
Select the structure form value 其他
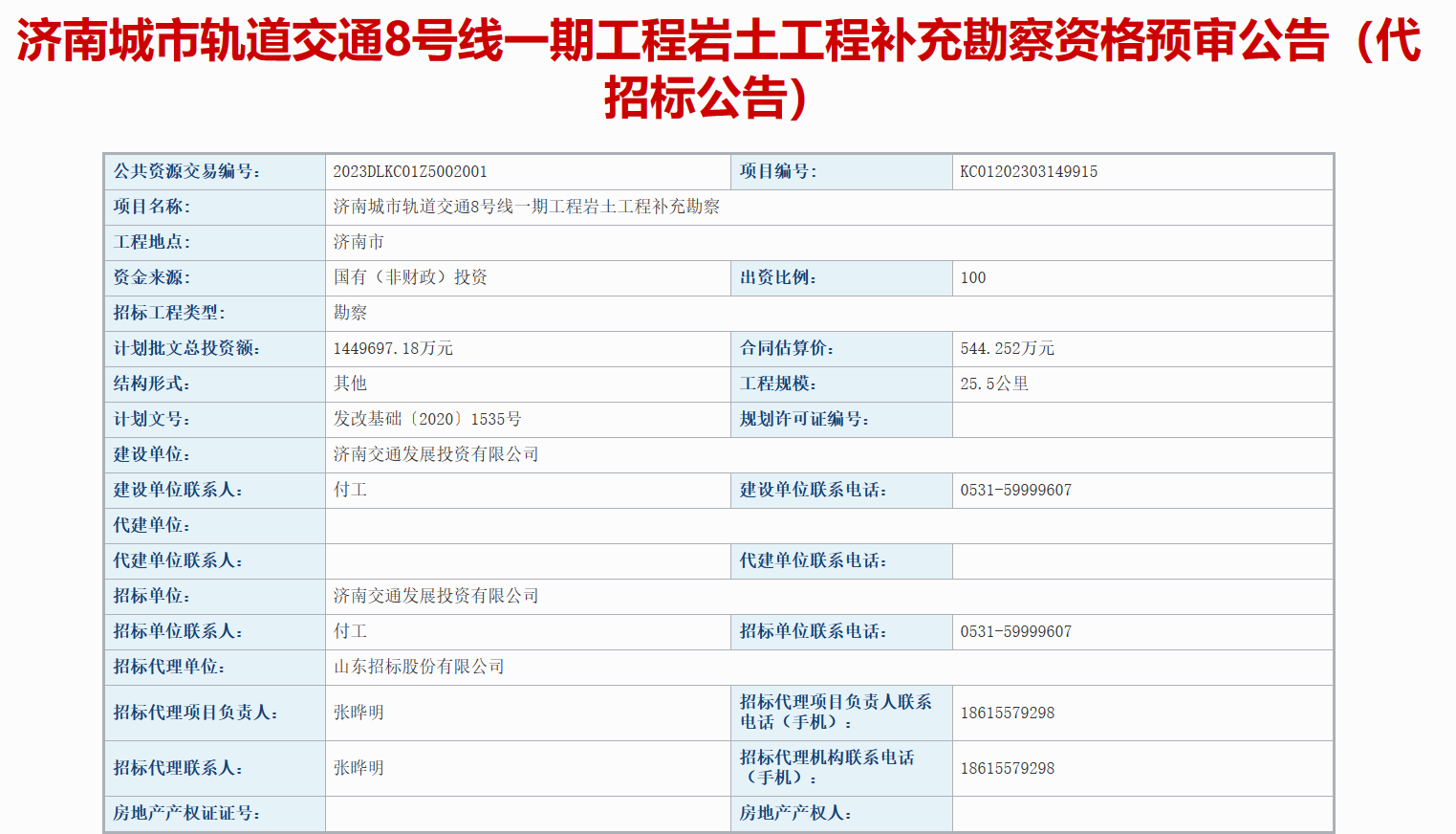(350, 384)
